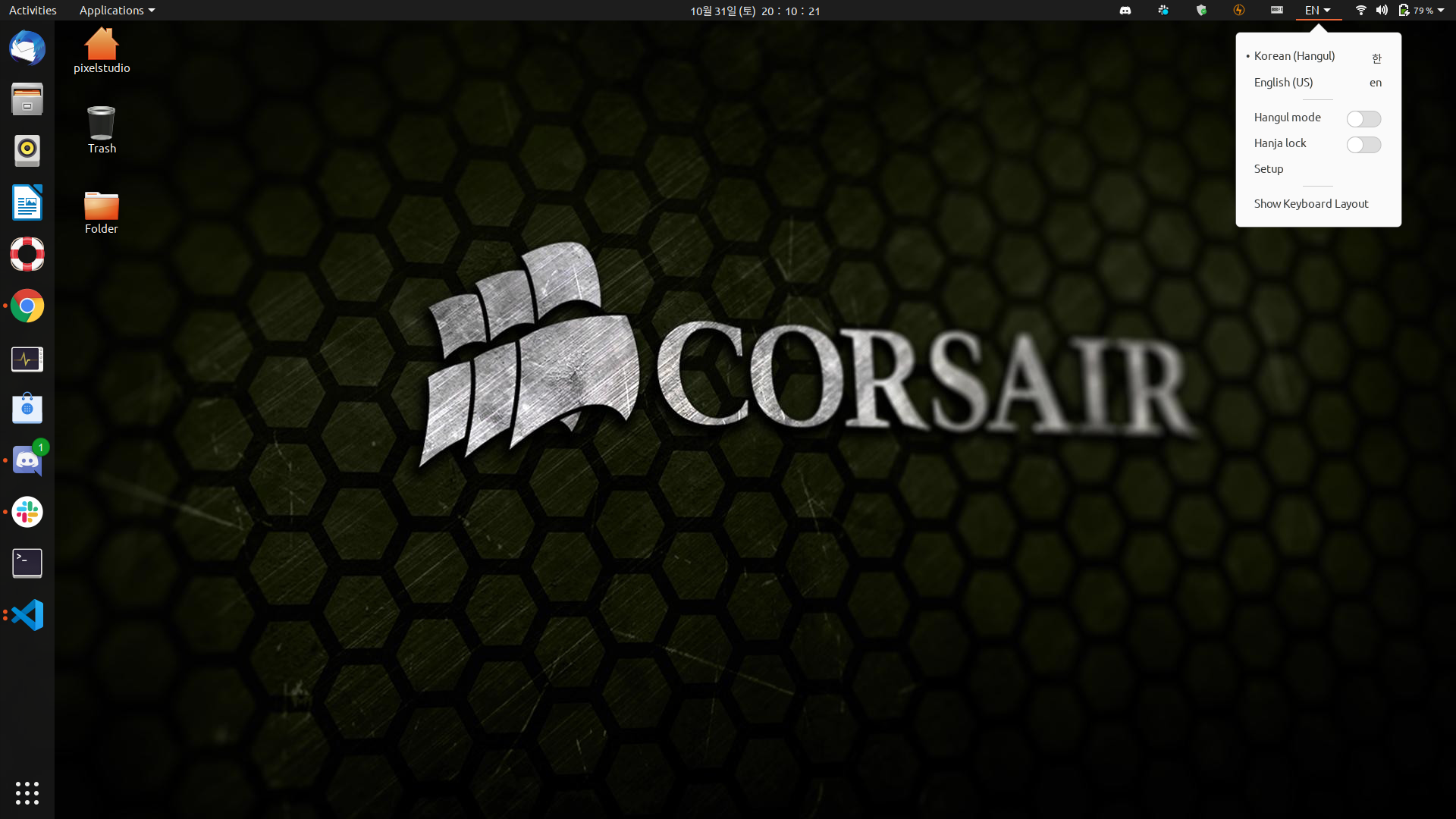The height and width of the screenshot is (819, 1456).
Task: Open Setup in the input menu
Action: 1318,169
